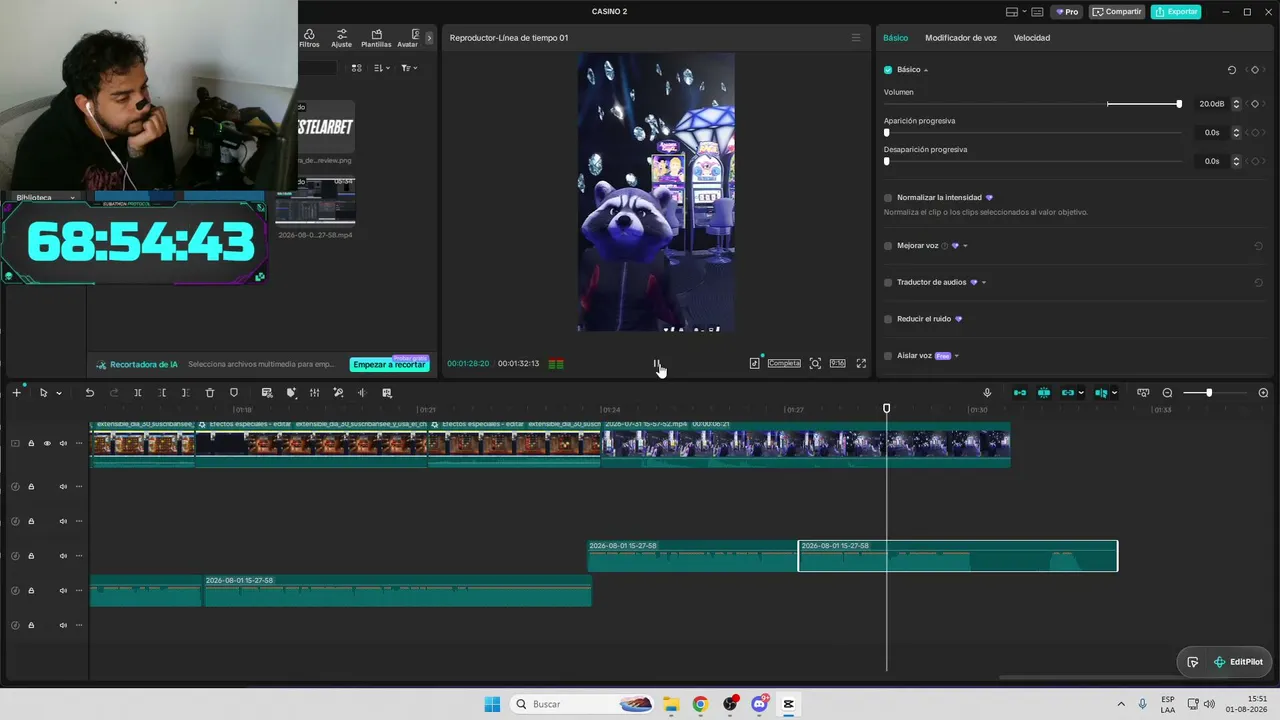Delete clip portion left of playhead
The image size is (1280, 720).
pos(162,393)
